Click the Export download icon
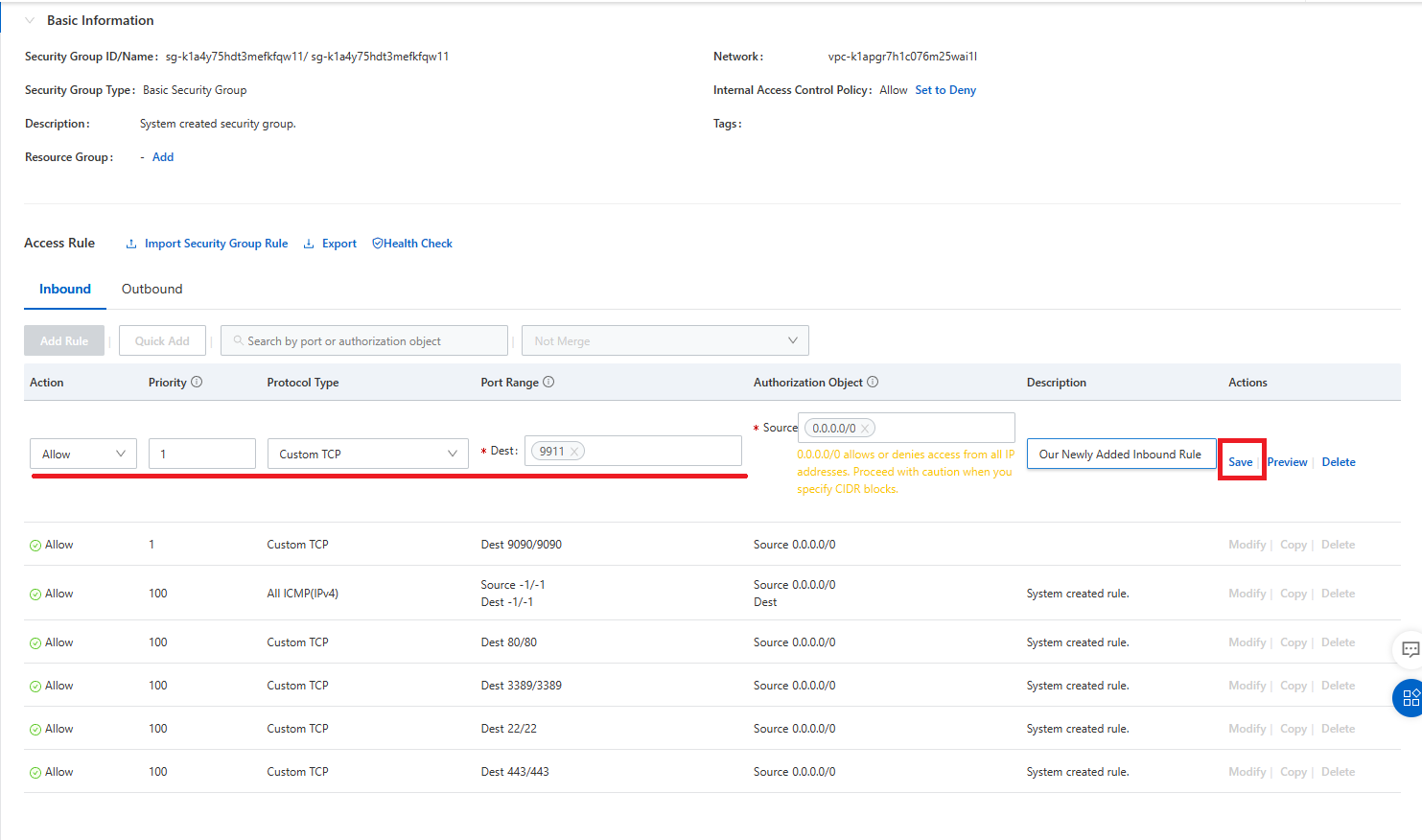This screenshot has height=840, width=1422. click(309, 244)
